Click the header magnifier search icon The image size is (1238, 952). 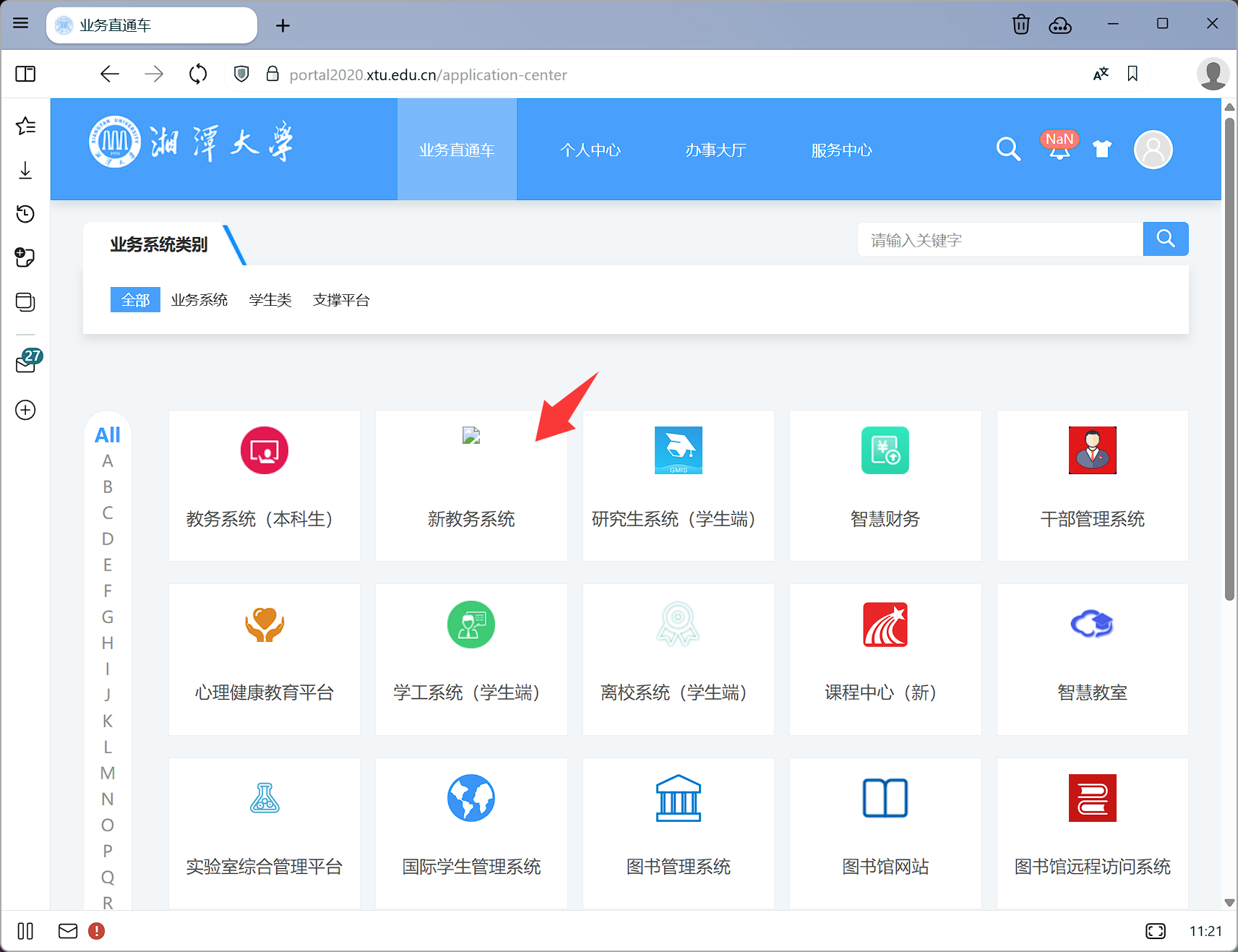(1007, 150)
